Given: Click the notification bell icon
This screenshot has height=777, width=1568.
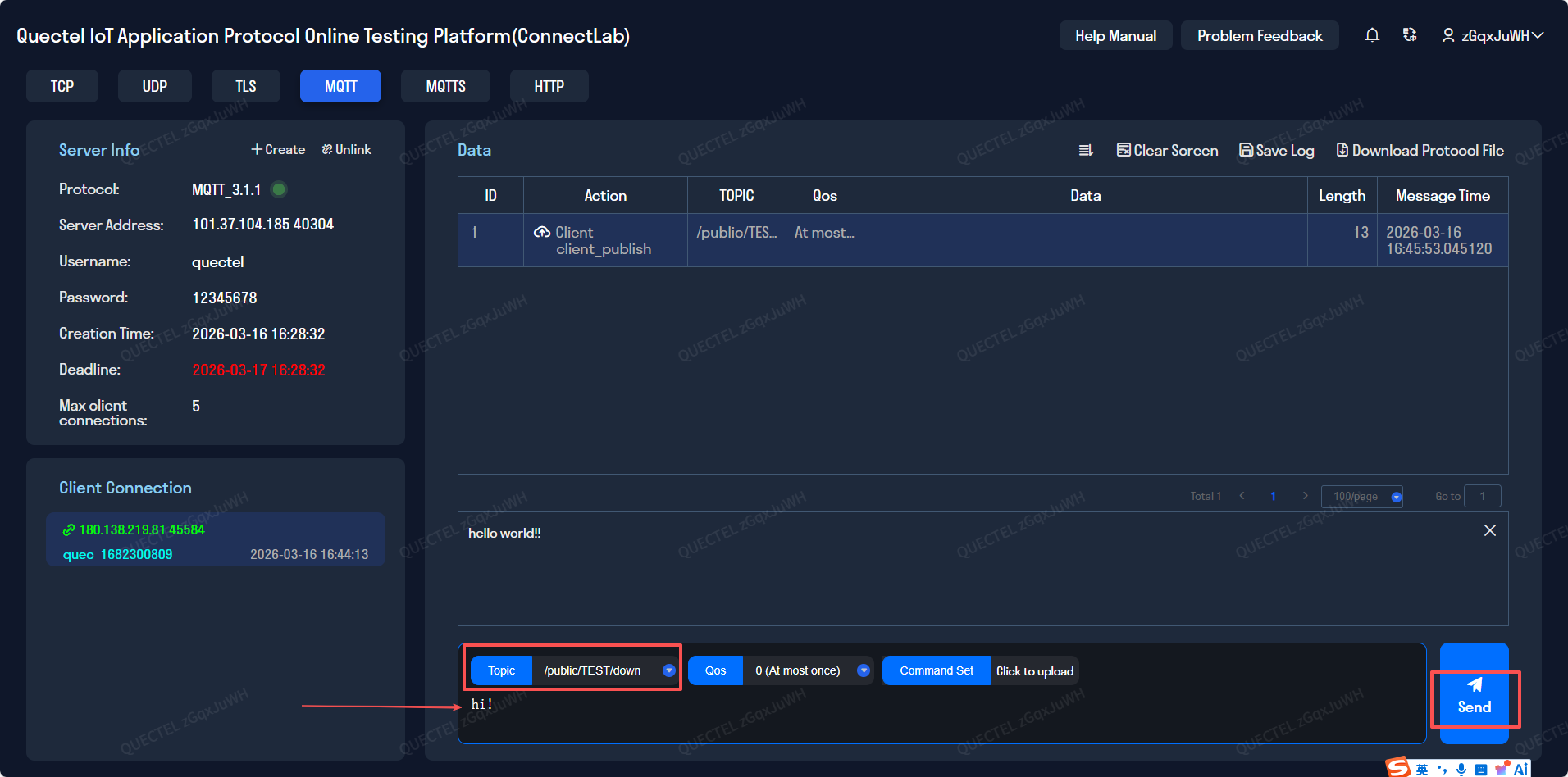Looking at the screenshot, I should (1372, 35).
